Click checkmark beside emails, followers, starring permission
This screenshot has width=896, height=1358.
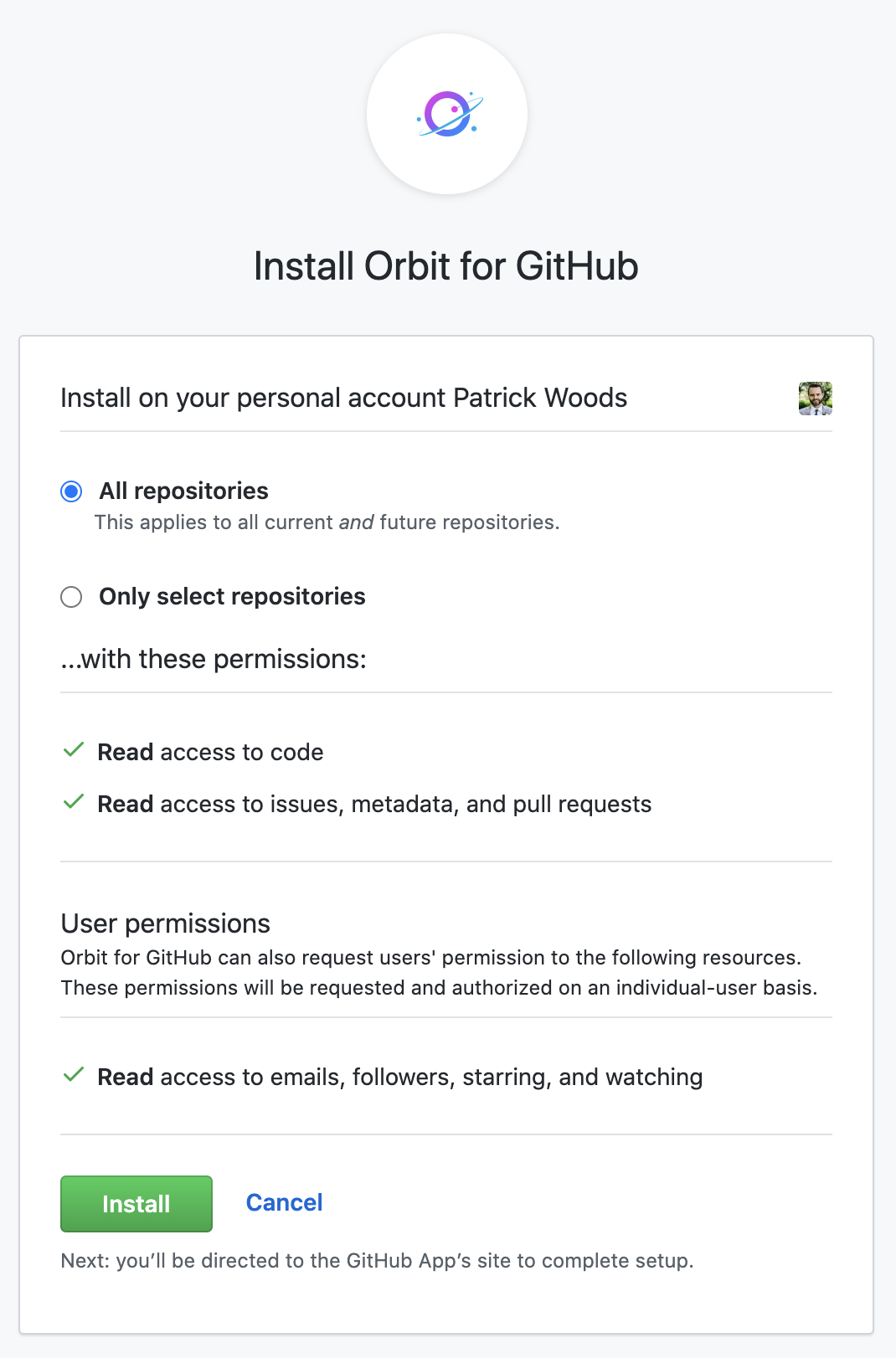(74, 1075)
